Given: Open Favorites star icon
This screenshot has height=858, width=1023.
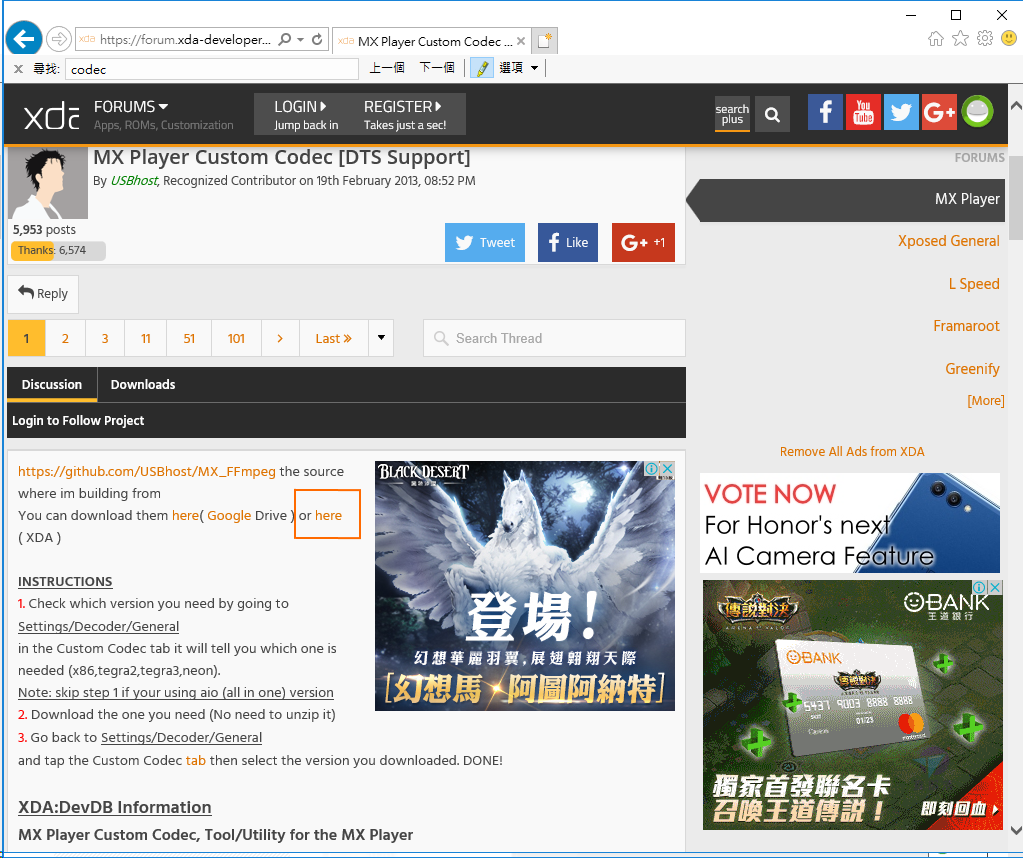Looking at the screenshot, I should (x=960, y=39).
